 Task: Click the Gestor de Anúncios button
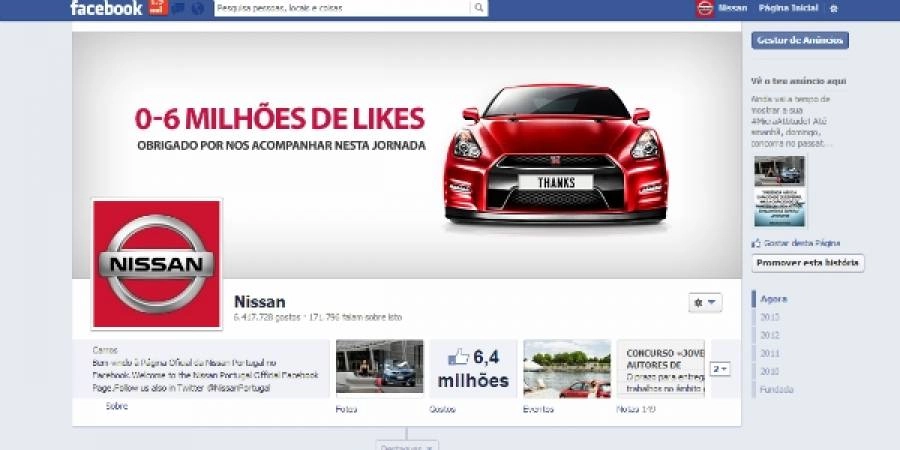point(800,40)
